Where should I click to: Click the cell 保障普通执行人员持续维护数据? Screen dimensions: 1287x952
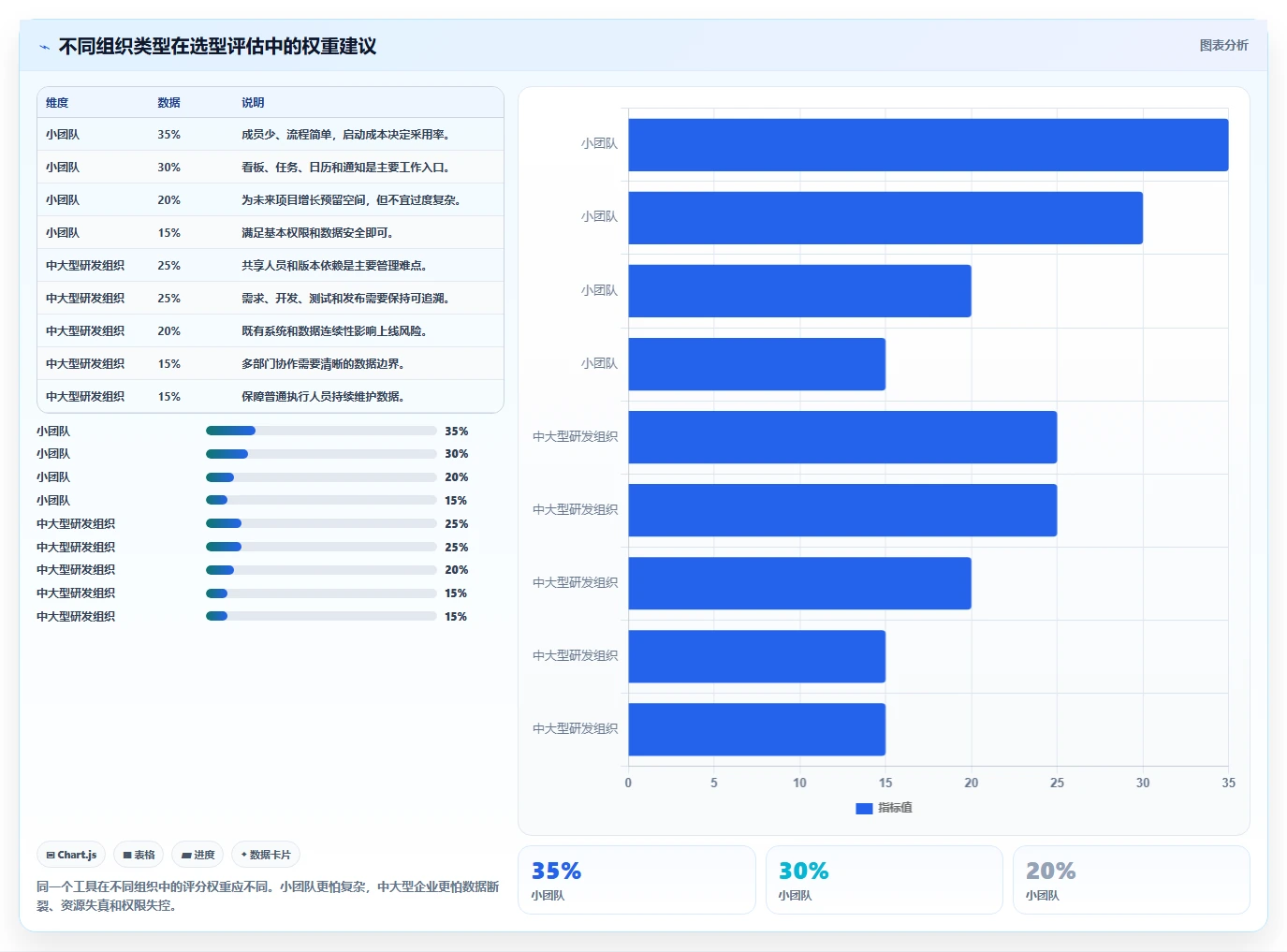(x=325, y=397)
